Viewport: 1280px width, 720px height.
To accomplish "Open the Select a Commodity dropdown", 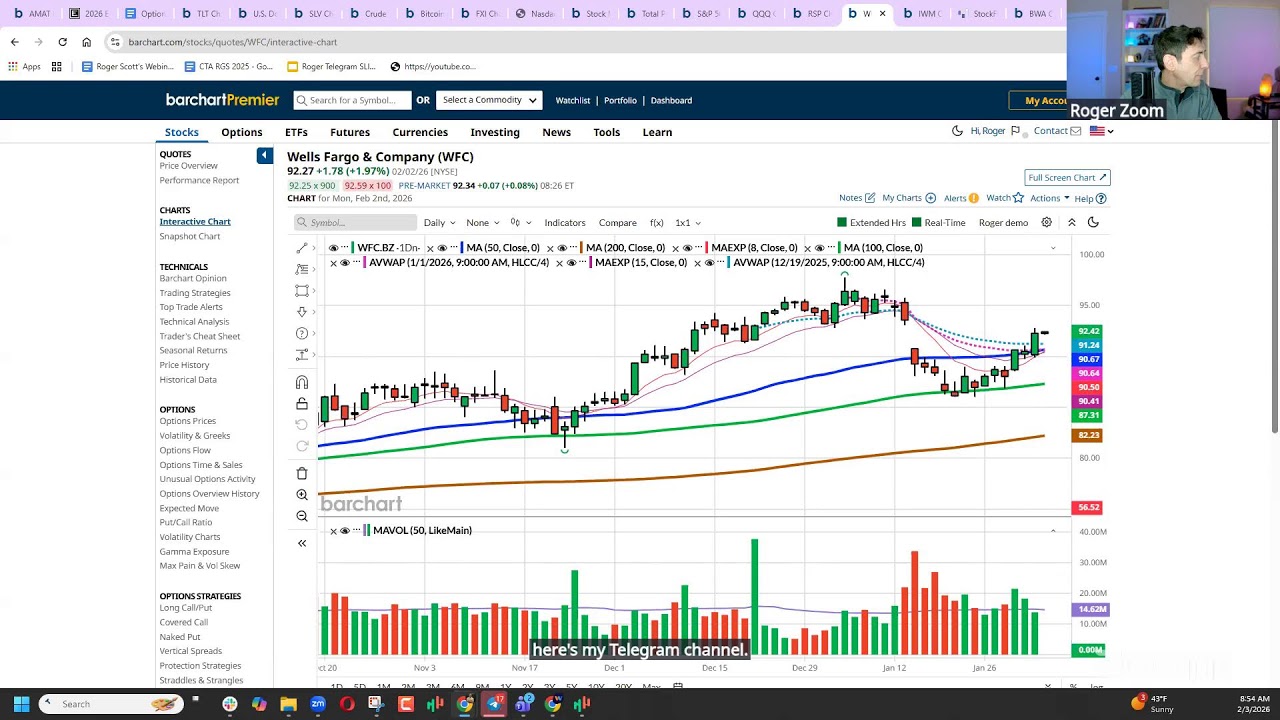I will coord(490,100).
